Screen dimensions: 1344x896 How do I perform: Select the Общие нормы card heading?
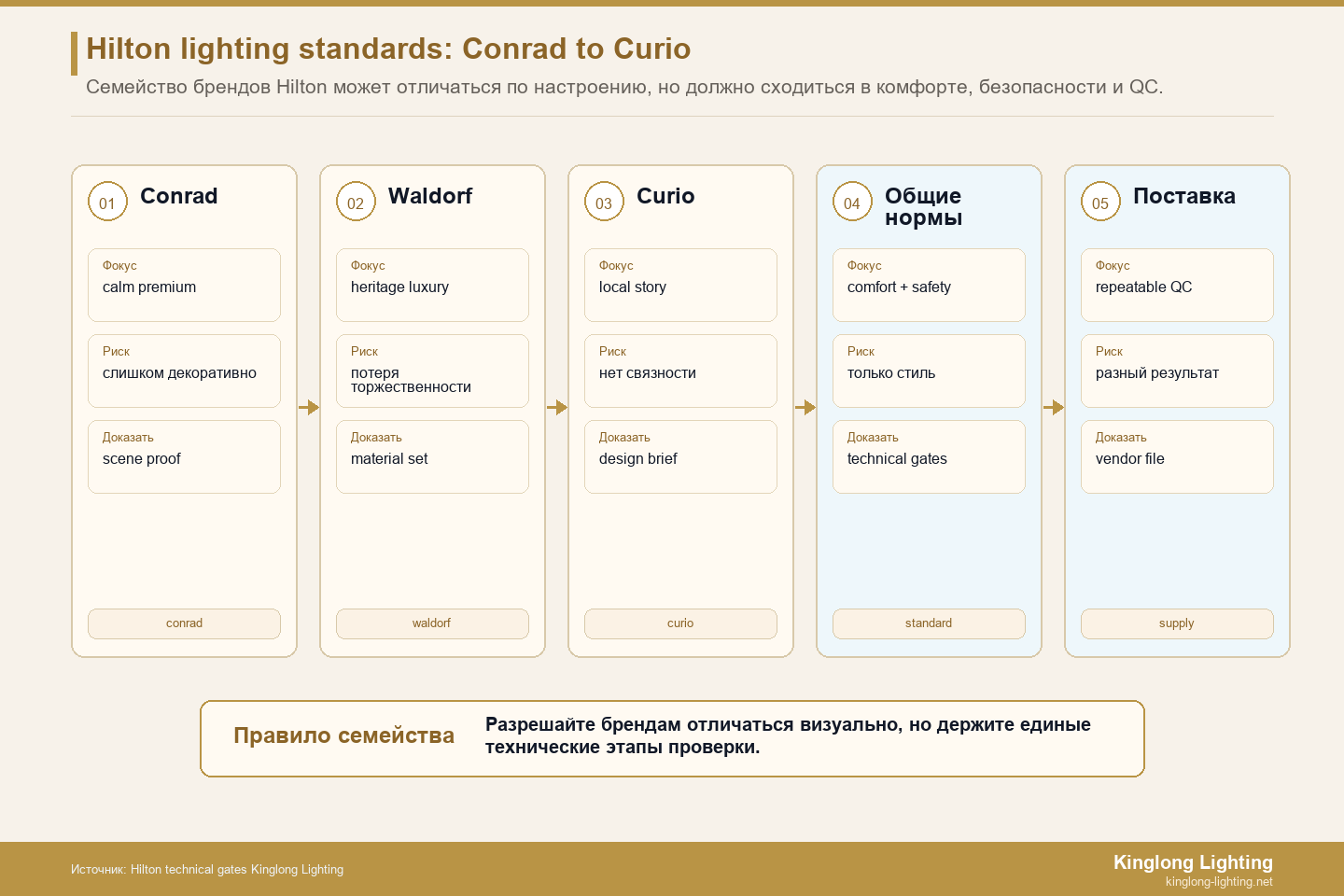point(924,207)
